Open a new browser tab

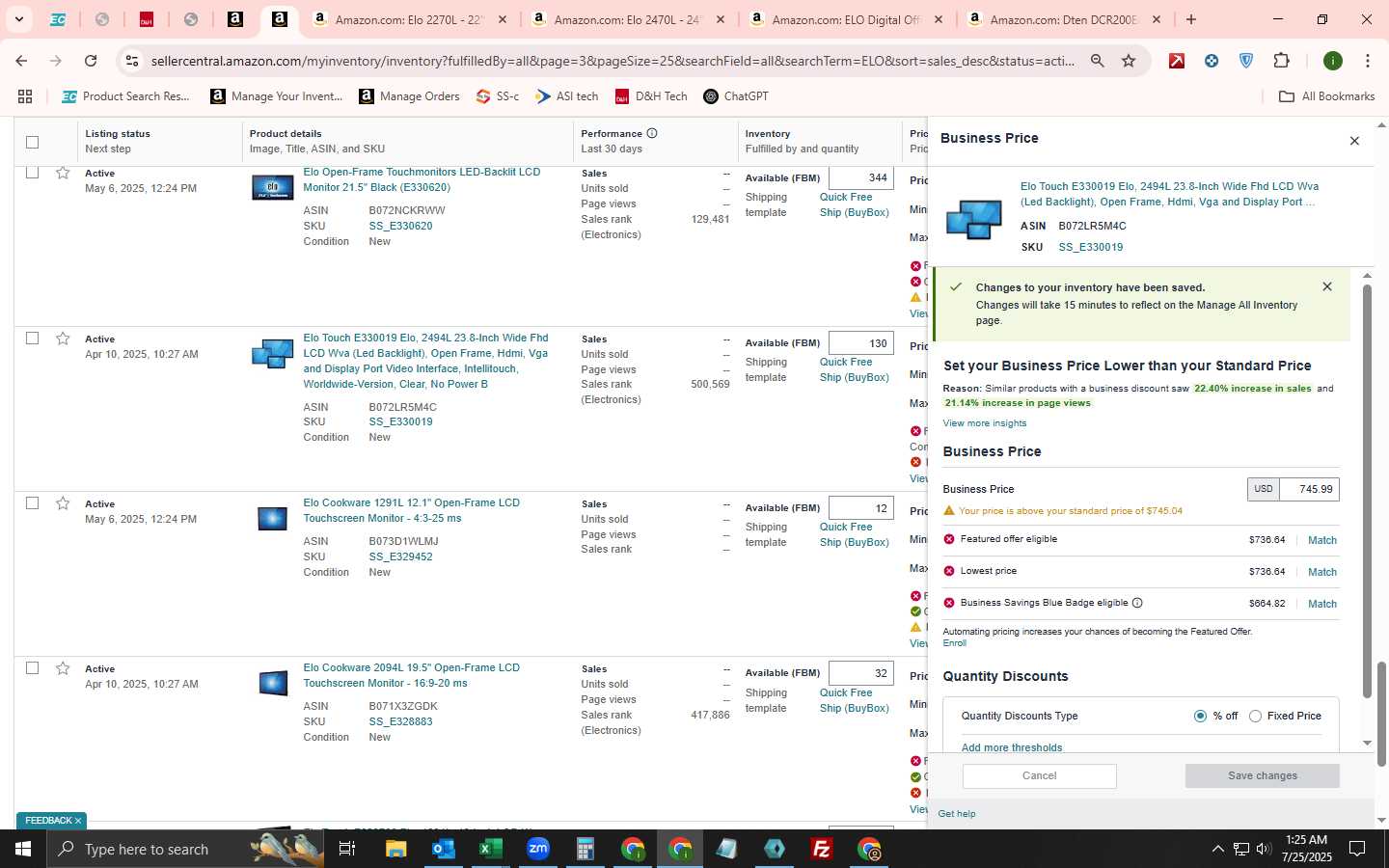(x=1191, y=19)
